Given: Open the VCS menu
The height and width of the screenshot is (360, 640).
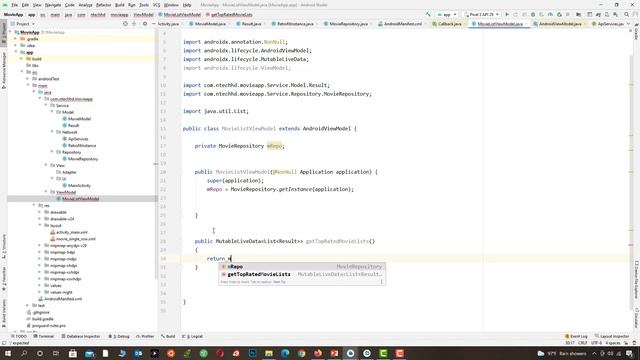Looking at the screenshot, I should tap(156, 5).
